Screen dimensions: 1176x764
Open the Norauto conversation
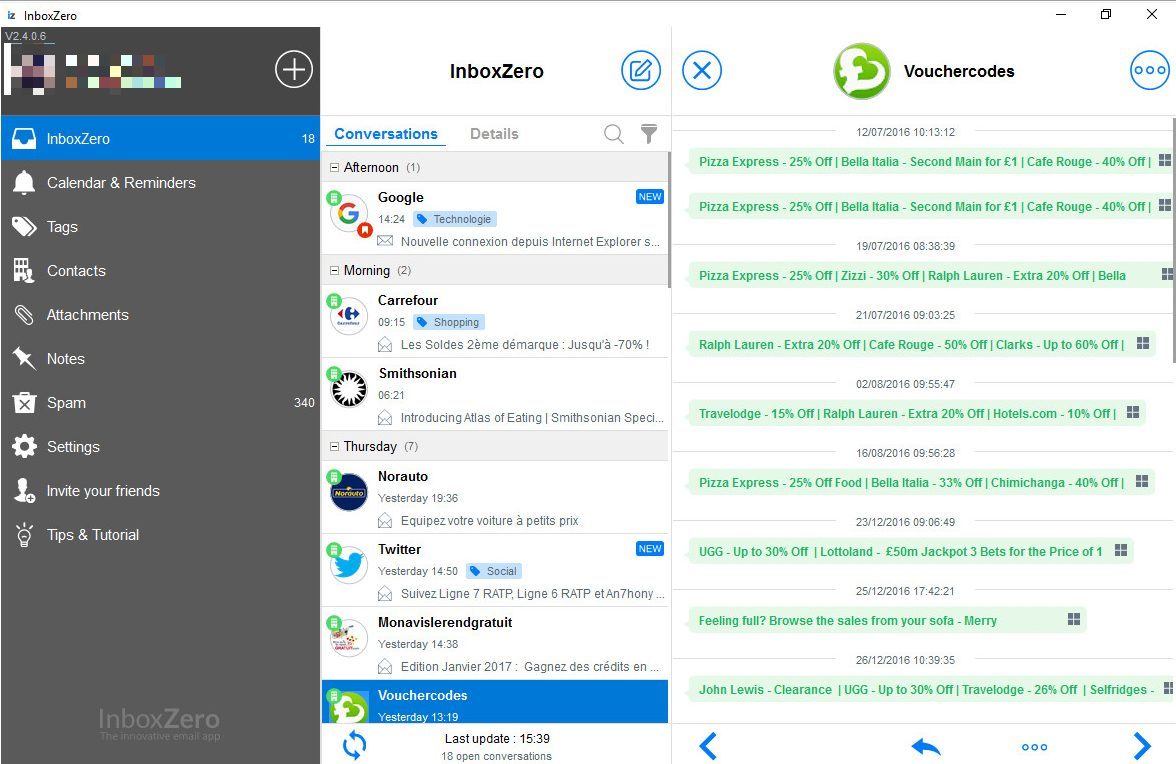[495, 497]
